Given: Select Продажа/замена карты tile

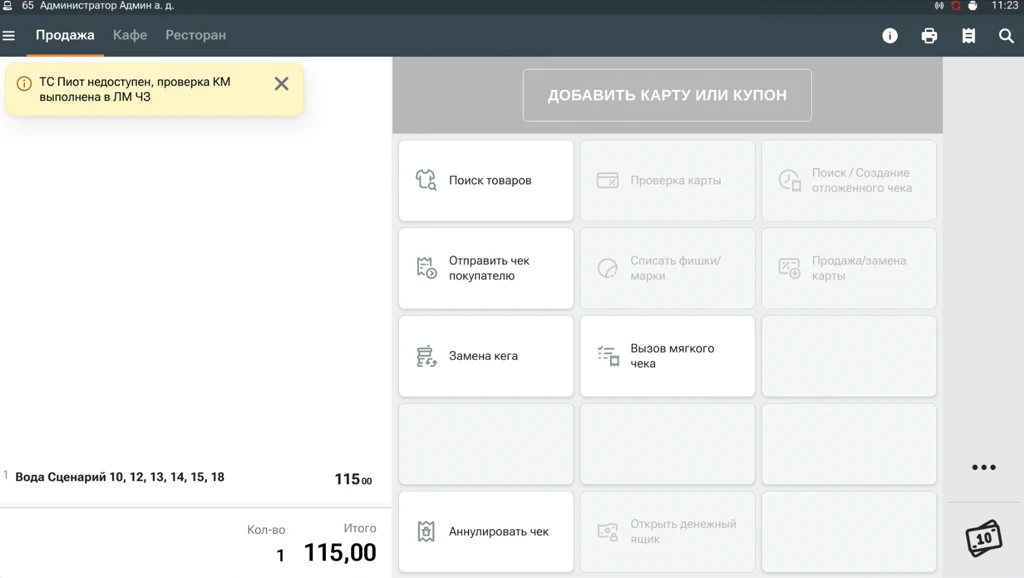Looking at the screenshot, I should click(x=848, y=268).
